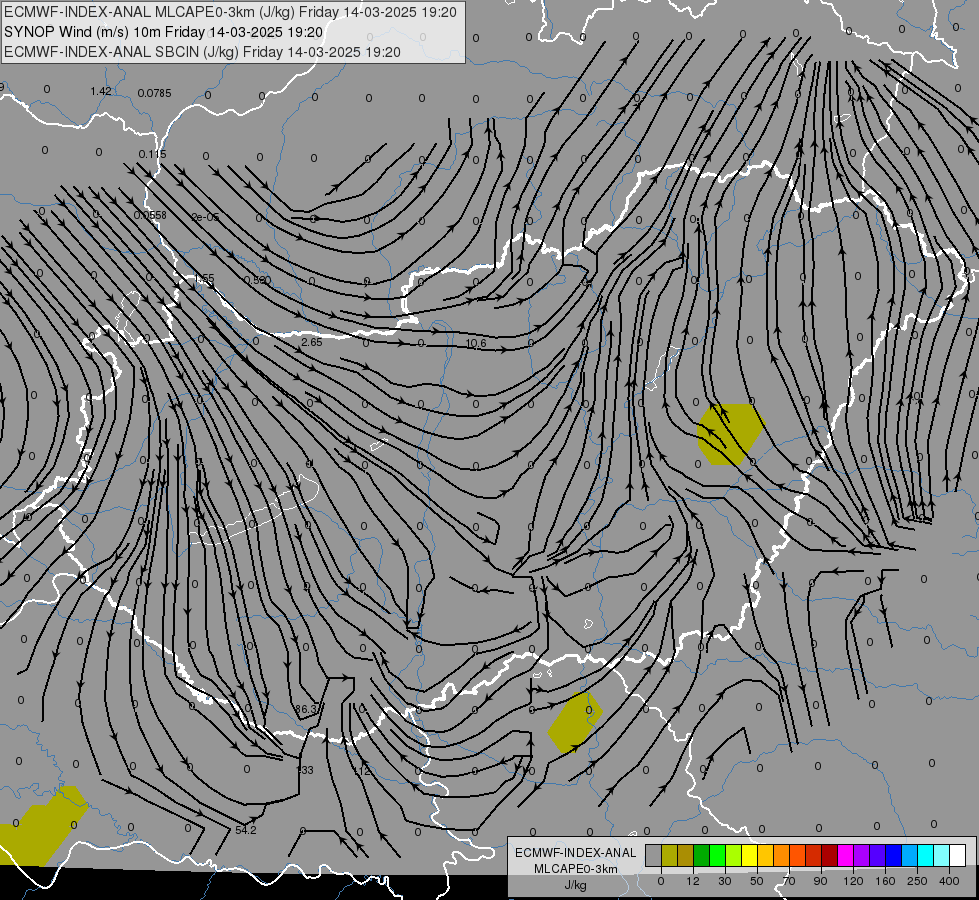
Task: Click the J/kg unit label in legend
Action: pos(575,885)
